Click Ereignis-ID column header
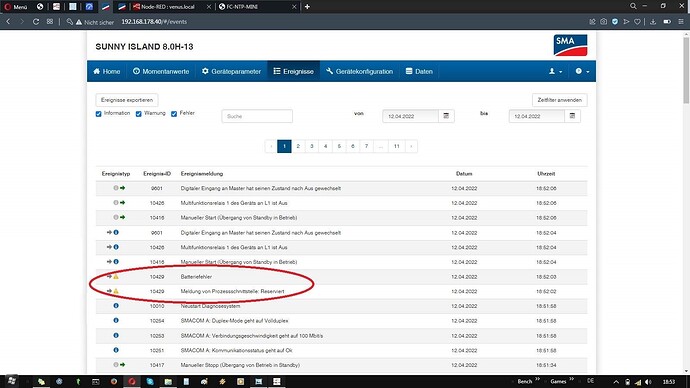 [x=157, y=174]
